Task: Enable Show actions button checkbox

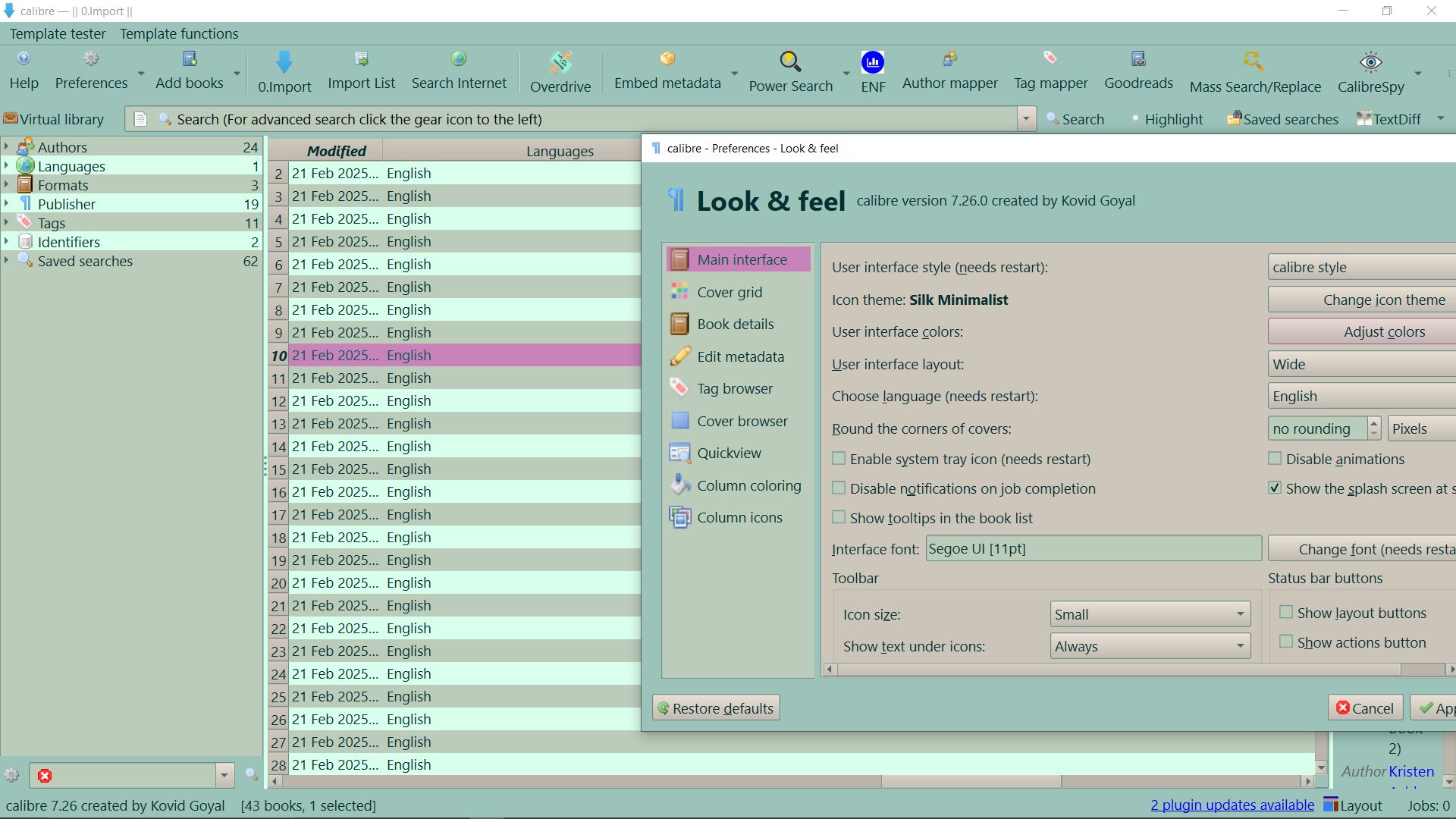Action: [1286, 642]
